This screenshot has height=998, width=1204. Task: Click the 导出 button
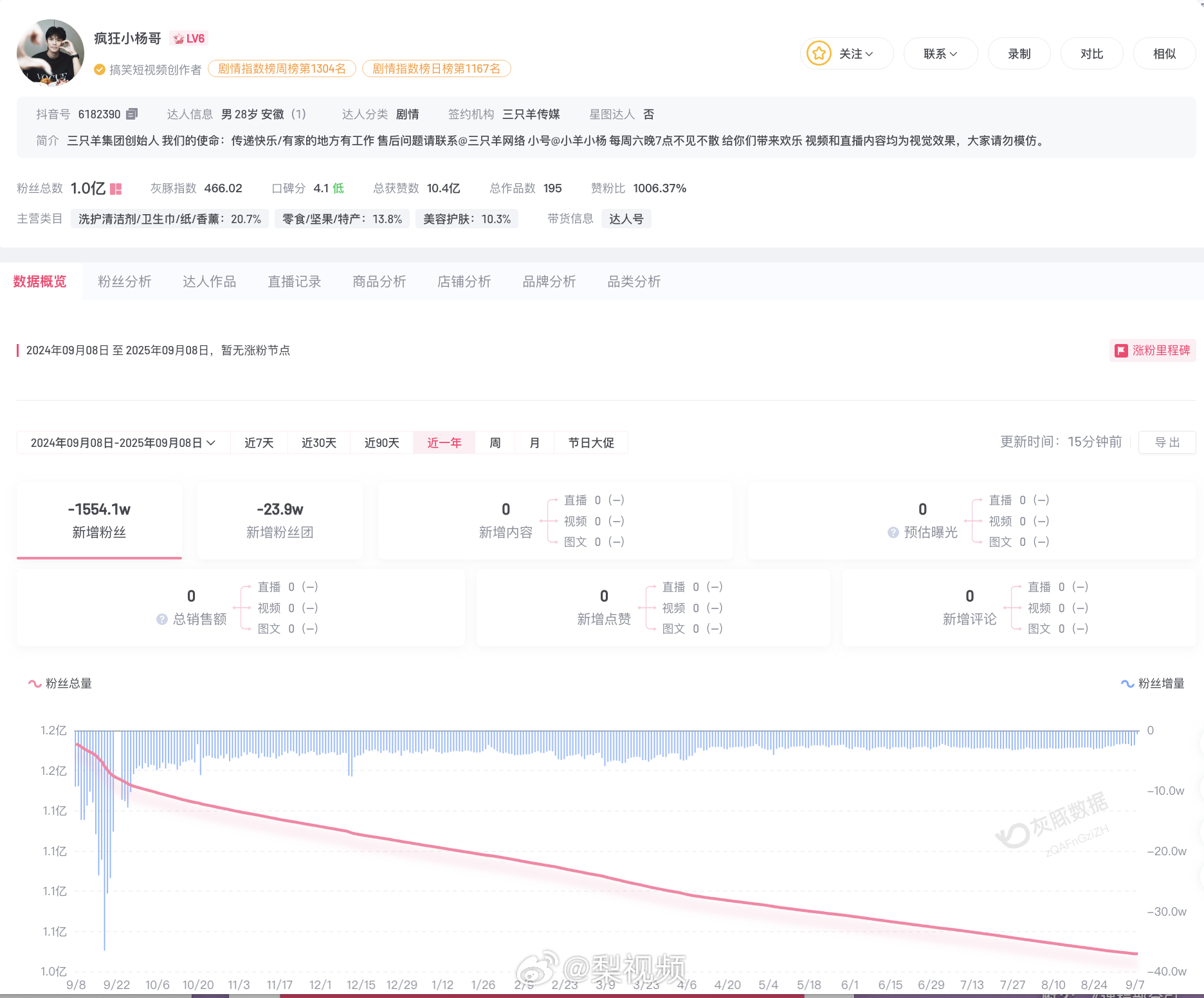pos(1167,442)
